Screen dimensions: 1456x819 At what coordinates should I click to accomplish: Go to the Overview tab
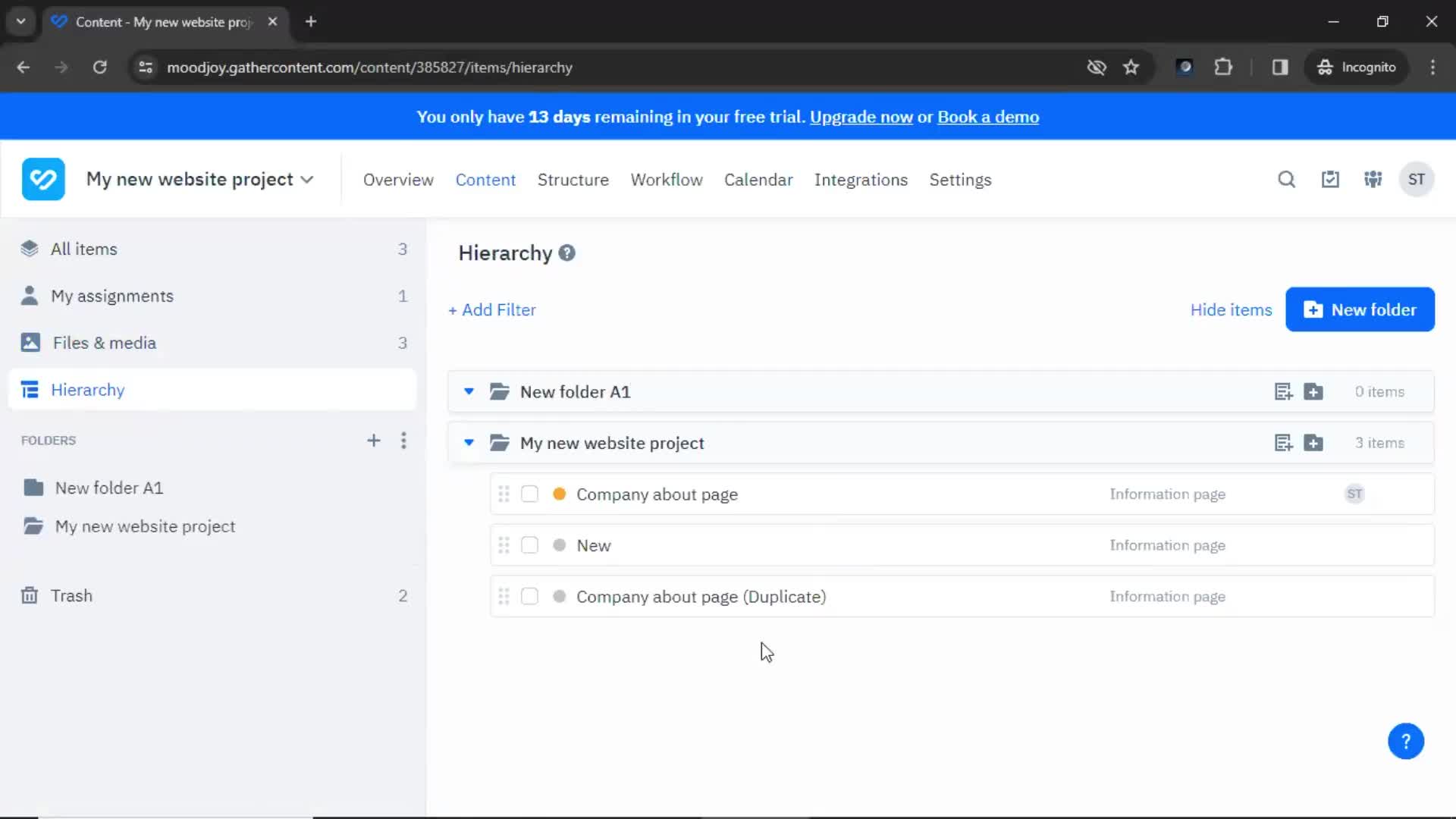[398, 180]
